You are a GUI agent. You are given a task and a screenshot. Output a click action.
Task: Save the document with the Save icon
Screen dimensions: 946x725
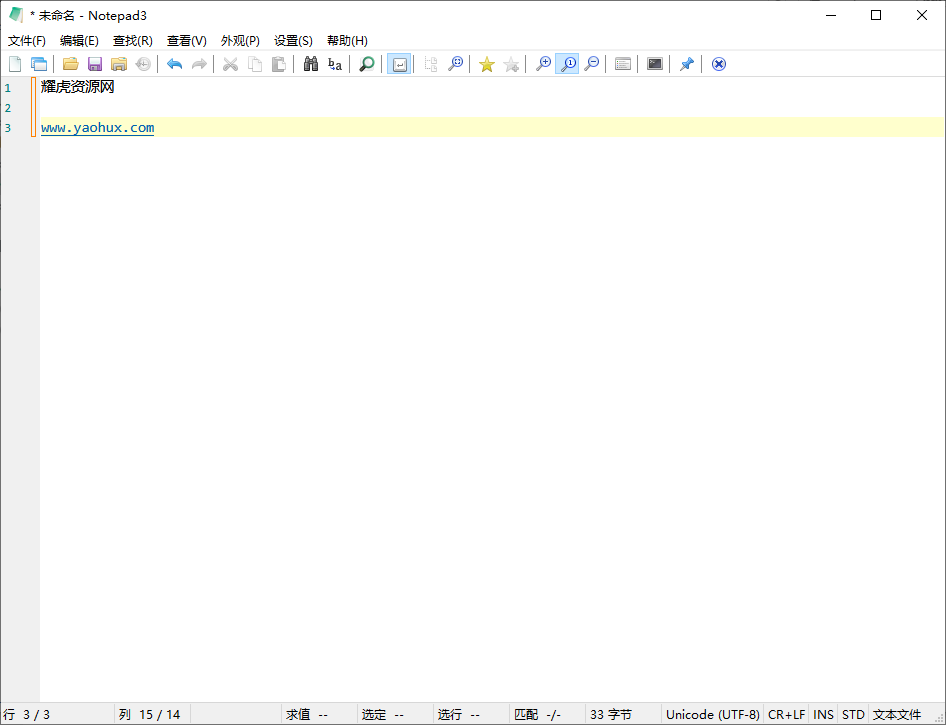pos(94,63)
